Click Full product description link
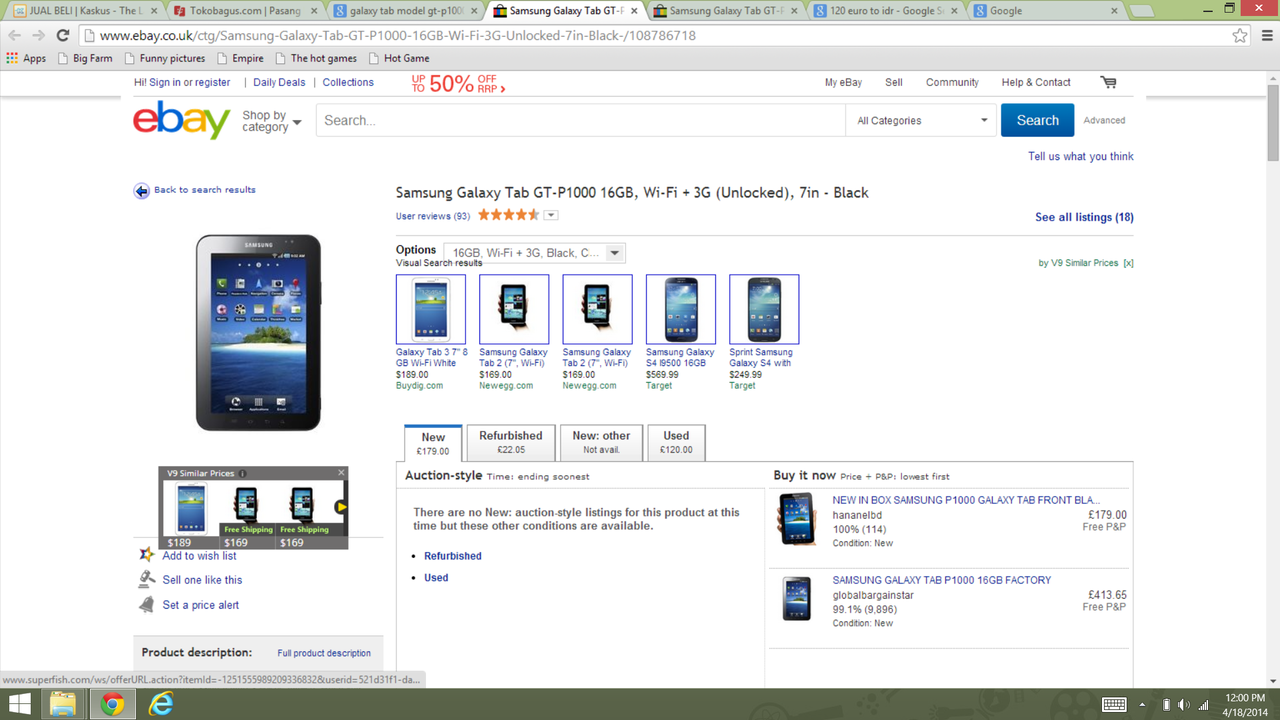1280x720 pixels. (324, 653)
